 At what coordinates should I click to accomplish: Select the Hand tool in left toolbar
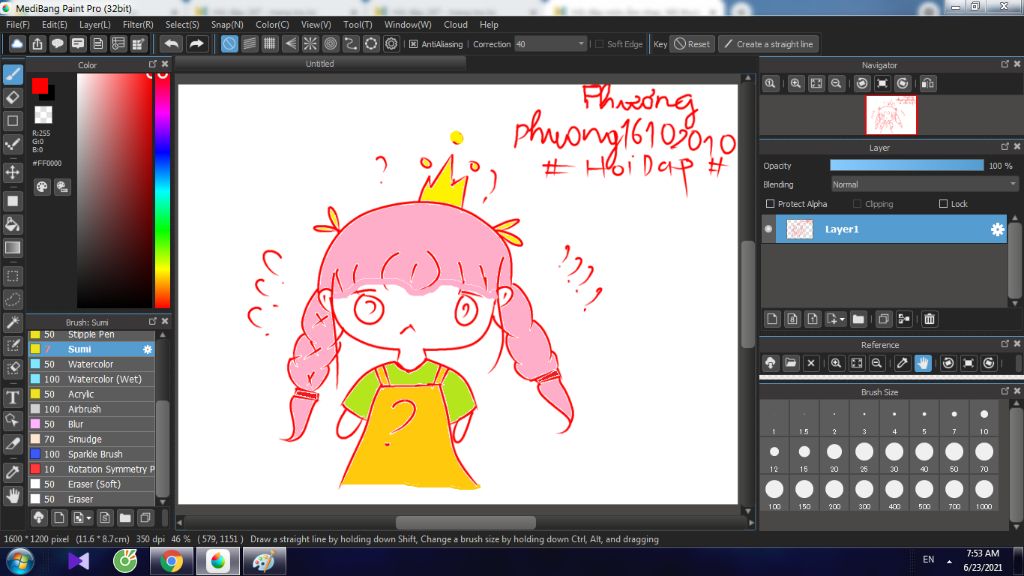tap(12, 496)
